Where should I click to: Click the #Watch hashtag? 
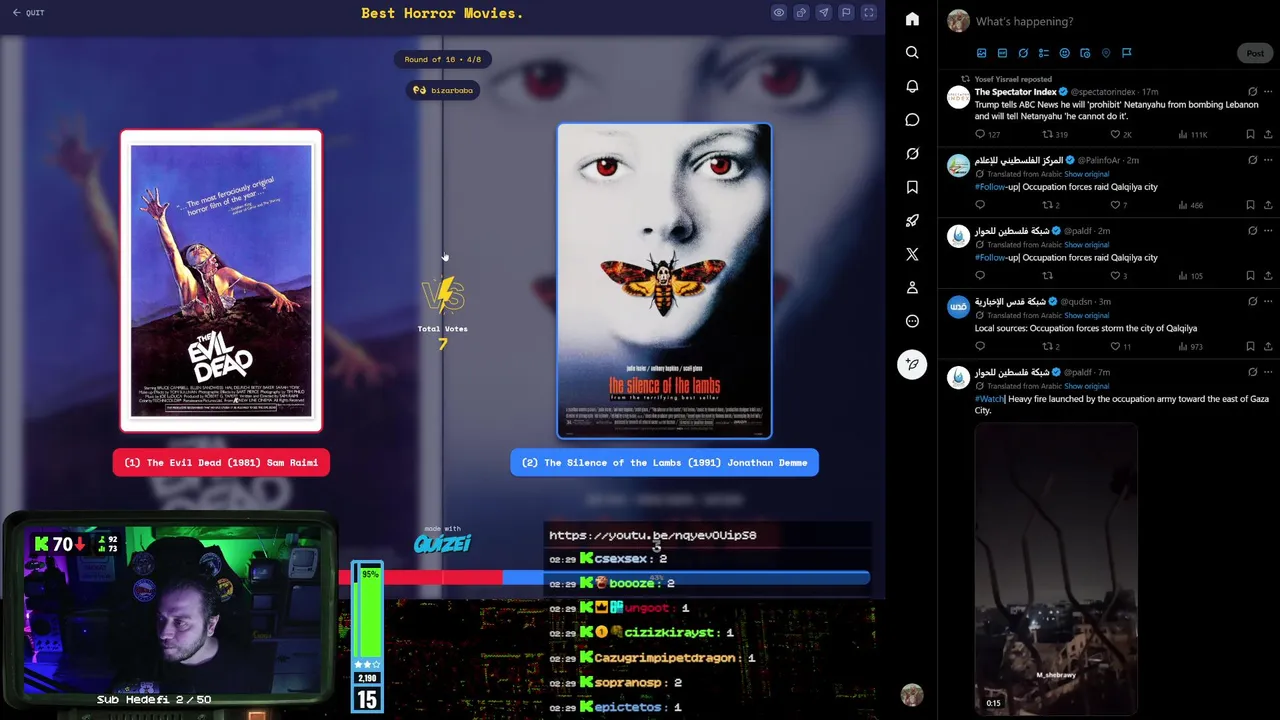click(990, 399)
